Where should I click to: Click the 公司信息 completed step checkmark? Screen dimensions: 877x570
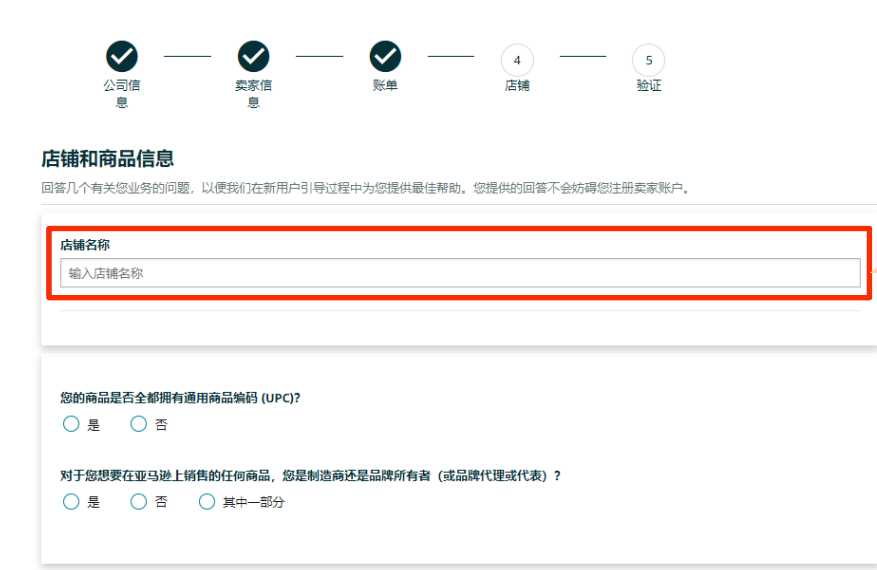122,56
